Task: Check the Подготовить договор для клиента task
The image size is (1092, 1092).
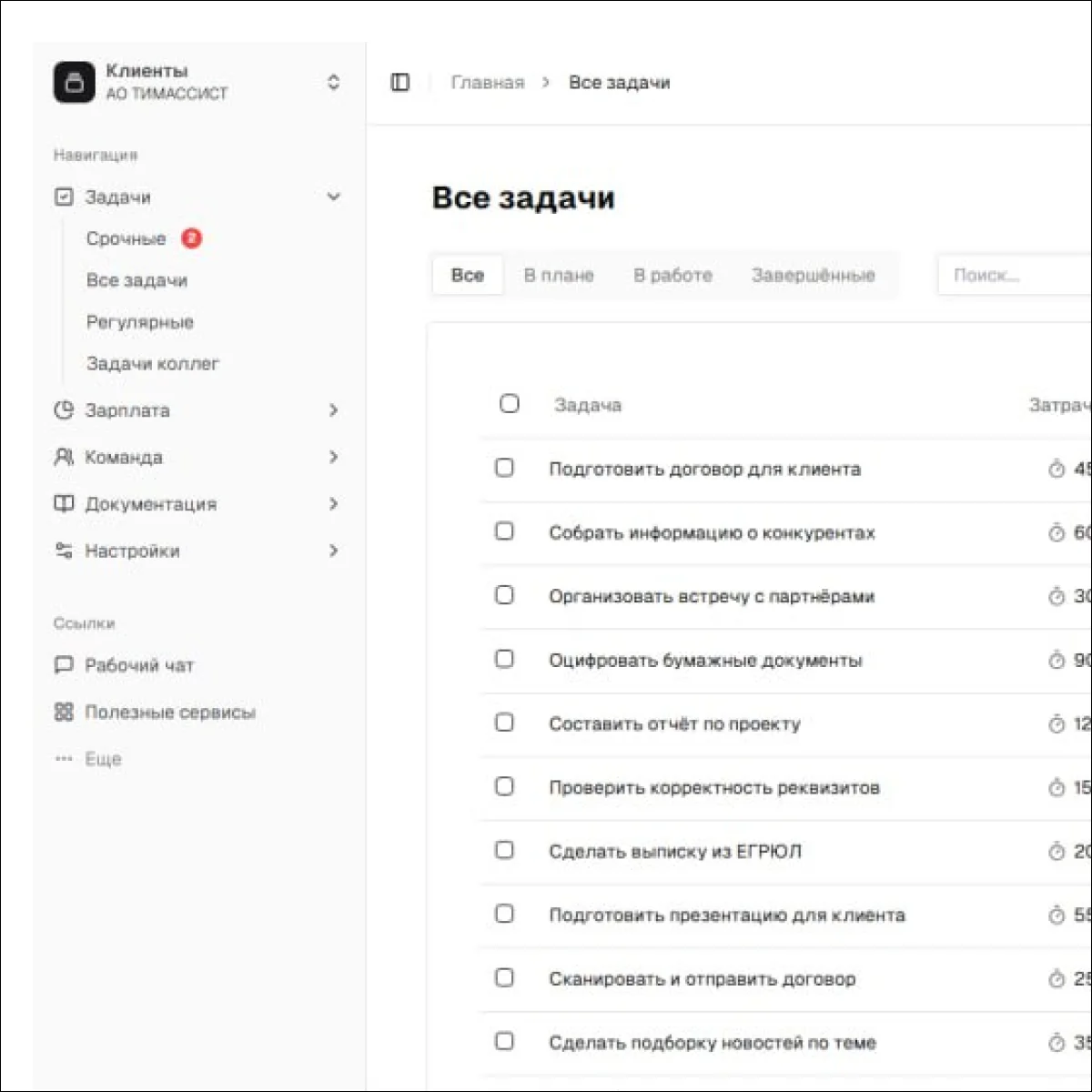Action: pyautogui.click(x=504, y=468)
